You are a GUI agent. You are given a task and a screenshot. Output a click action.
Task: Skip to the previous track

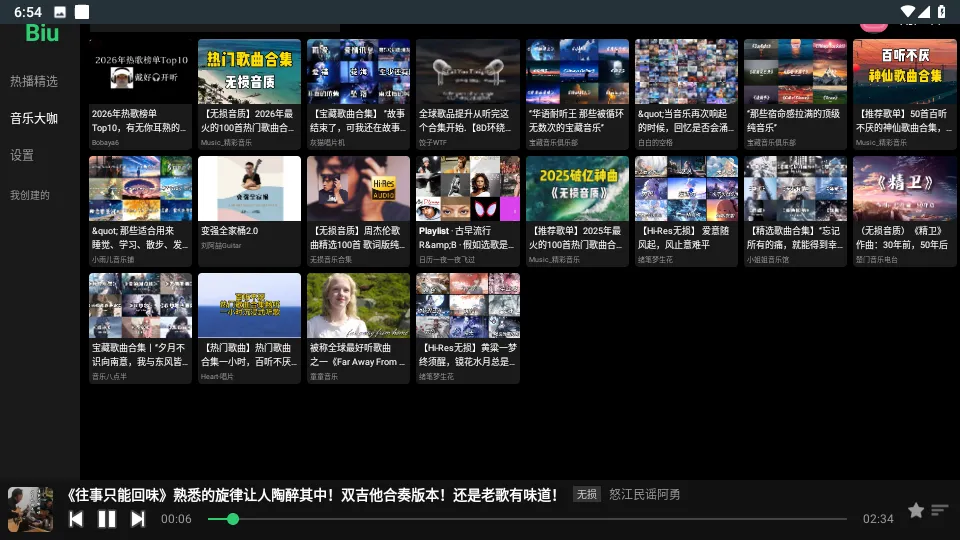(x=76, y=519)
